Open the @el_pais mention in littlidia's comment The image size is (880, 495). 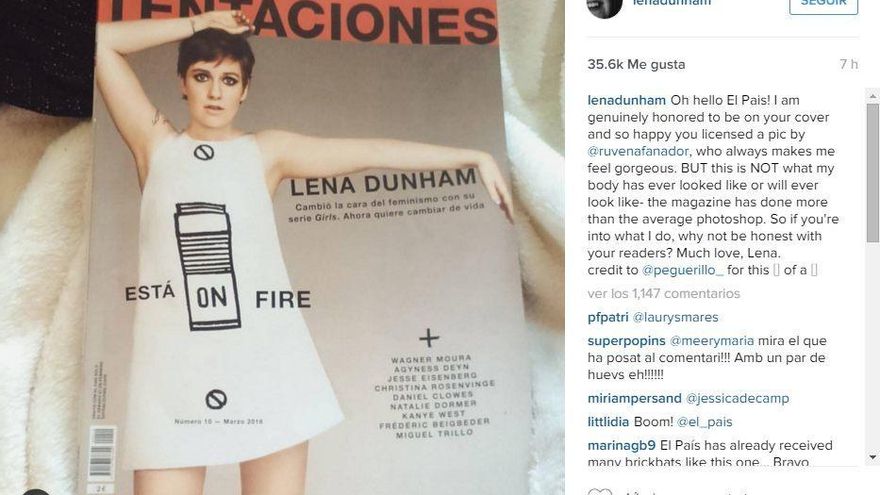pos(704,422)
